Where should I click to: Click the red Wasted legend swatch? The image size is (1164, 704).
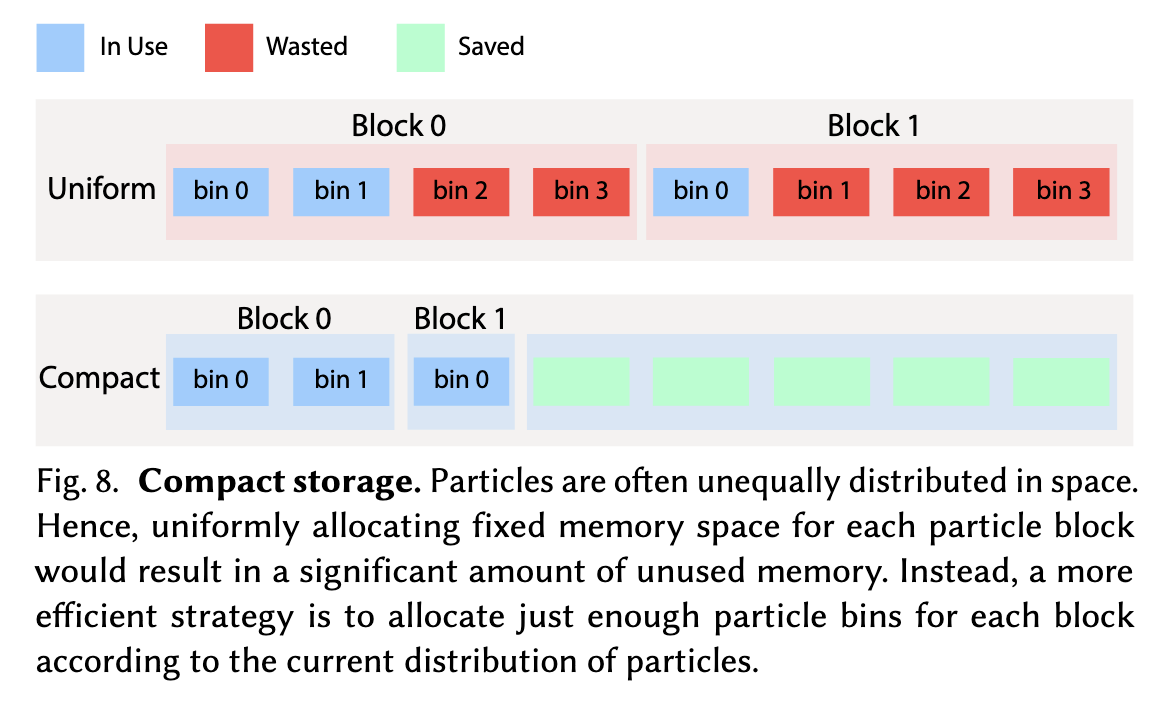click(x=229, y=48)
